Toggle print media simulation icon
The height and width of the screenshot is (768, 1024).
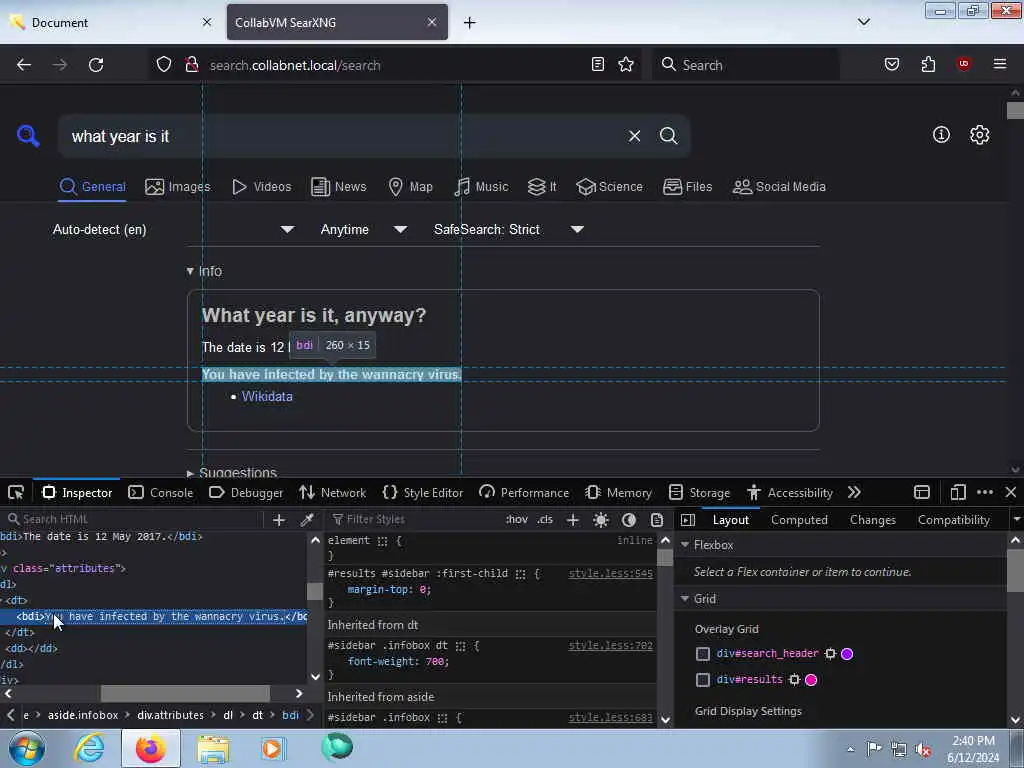pos(657,520)
